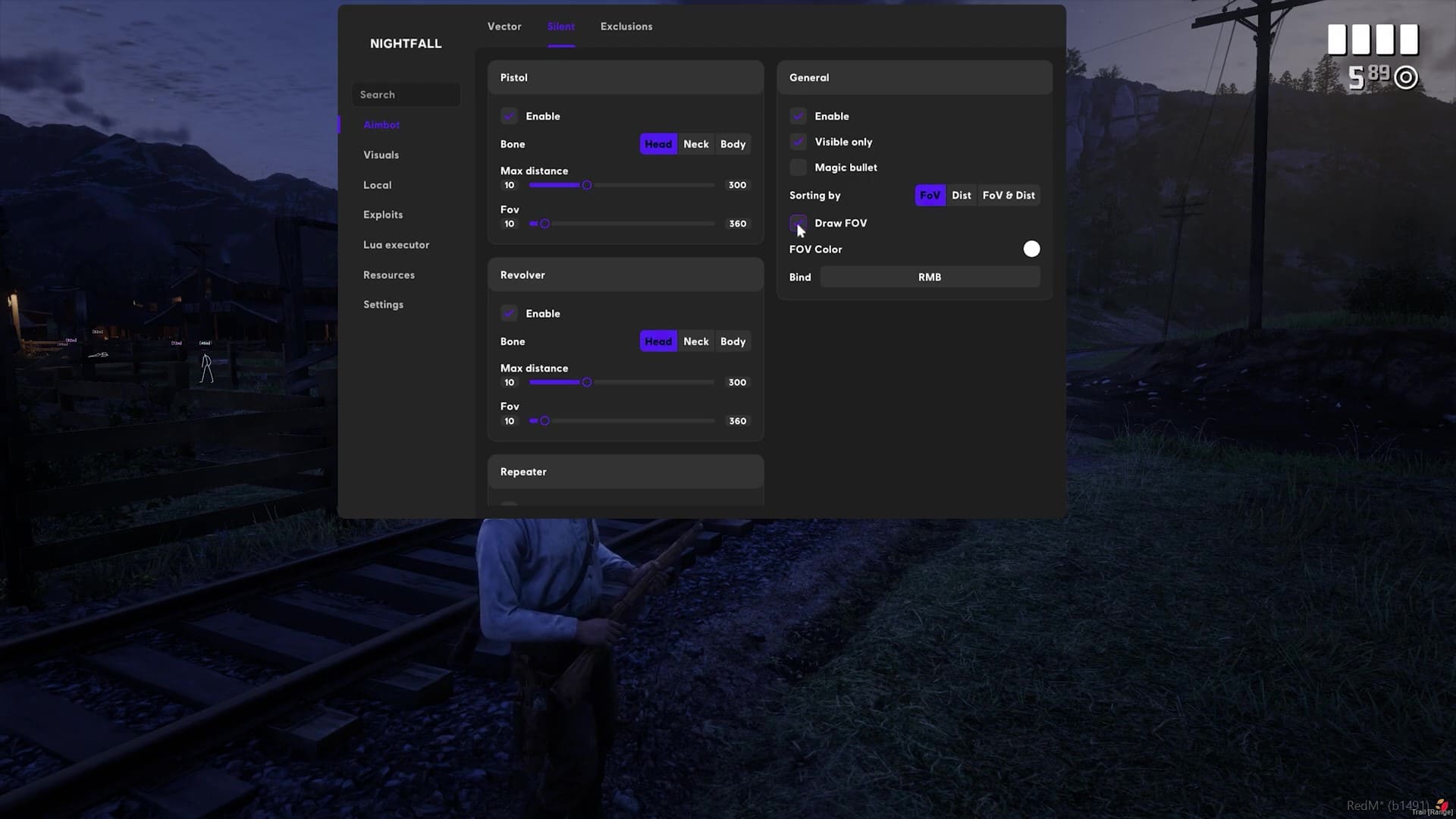Screen dimensions: 1456x819
Task: Click the Revolver Fov slider handle
Action: [x=544, y=421]
